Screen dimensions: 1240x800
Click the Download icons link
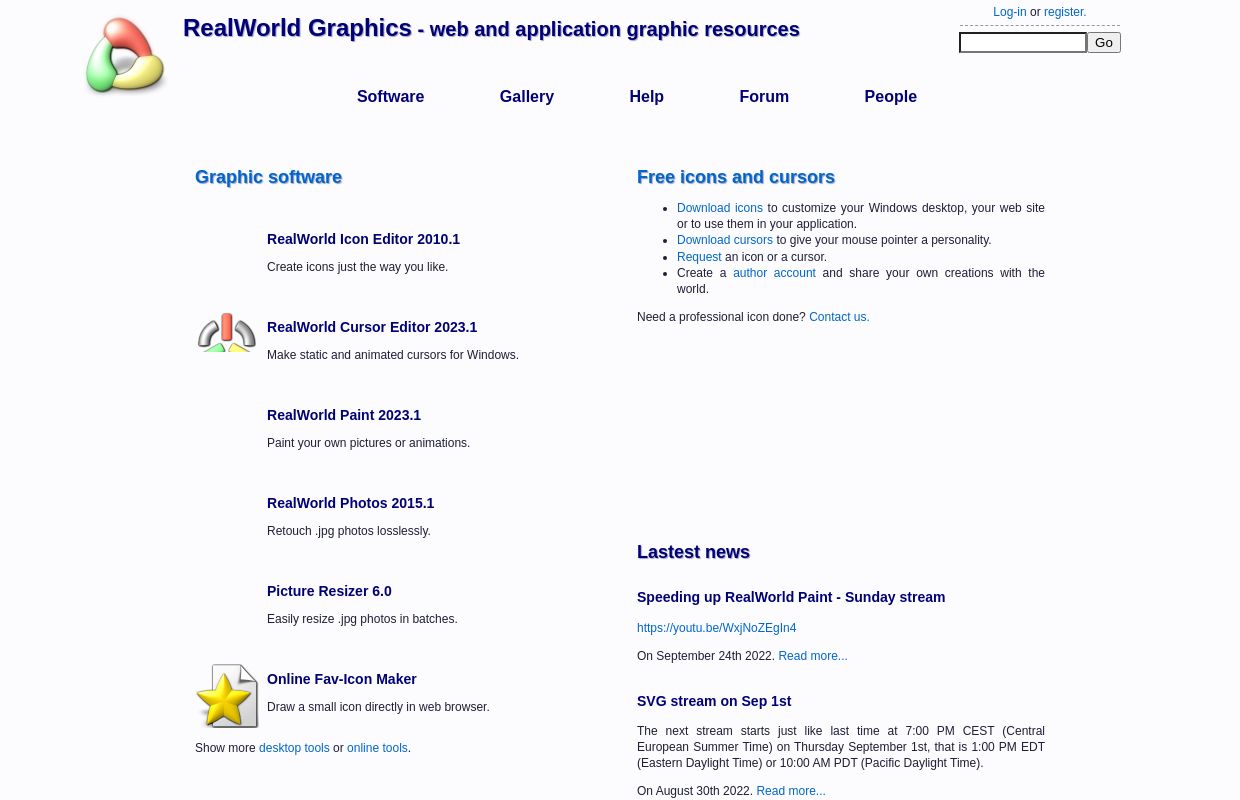pos(720,208)
